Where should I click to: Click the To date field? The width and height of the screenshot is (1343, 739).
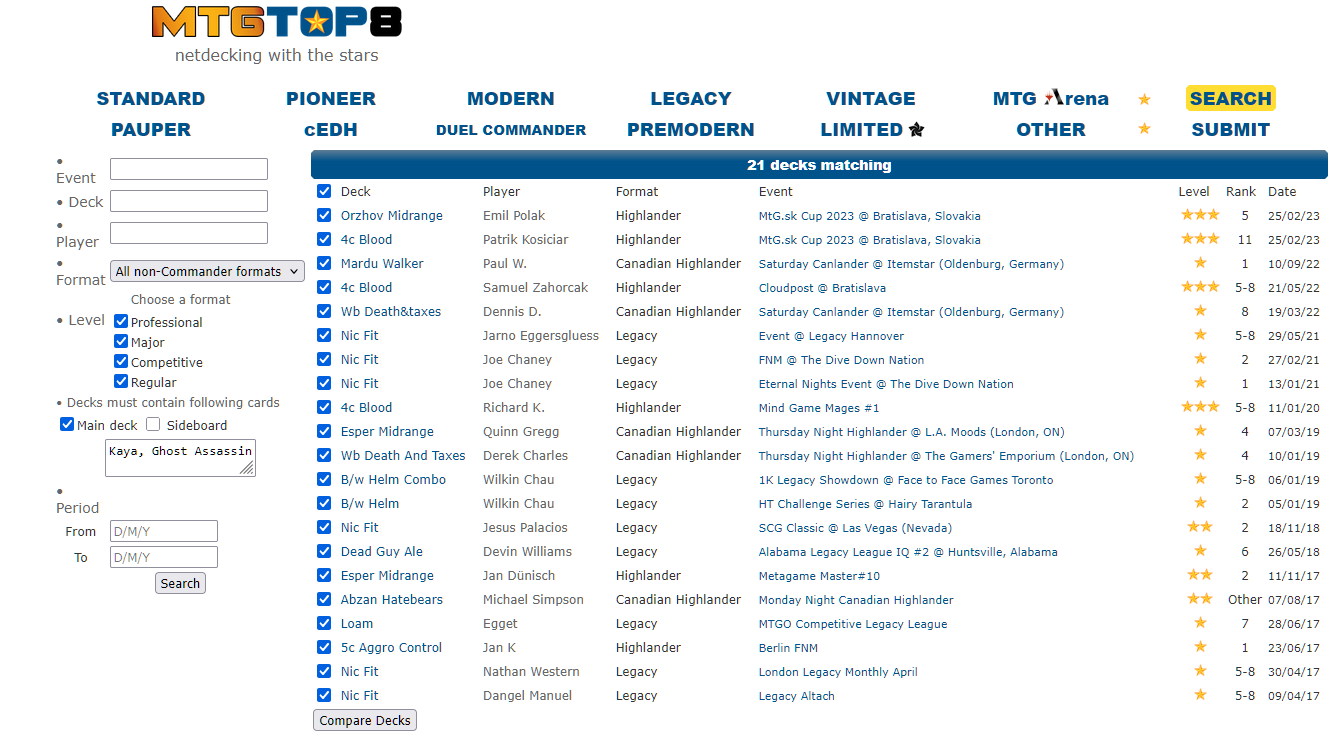pos(164,557)
